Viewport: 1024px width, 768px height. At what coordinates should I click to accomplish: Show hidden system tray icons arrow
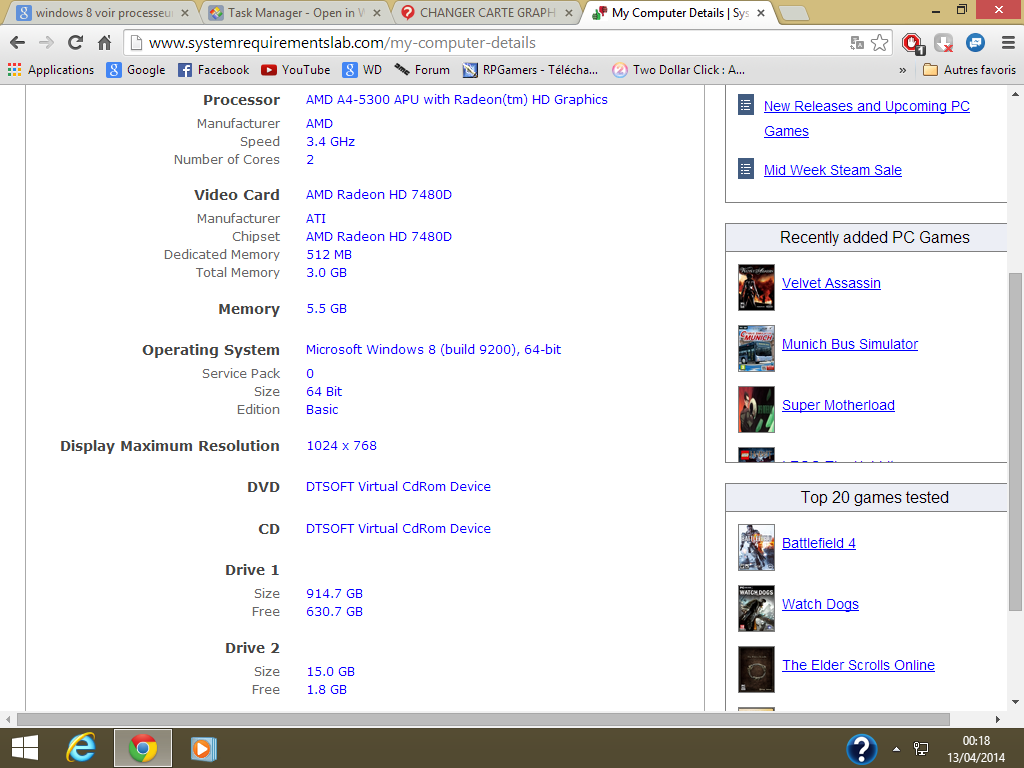click(897, 749)
